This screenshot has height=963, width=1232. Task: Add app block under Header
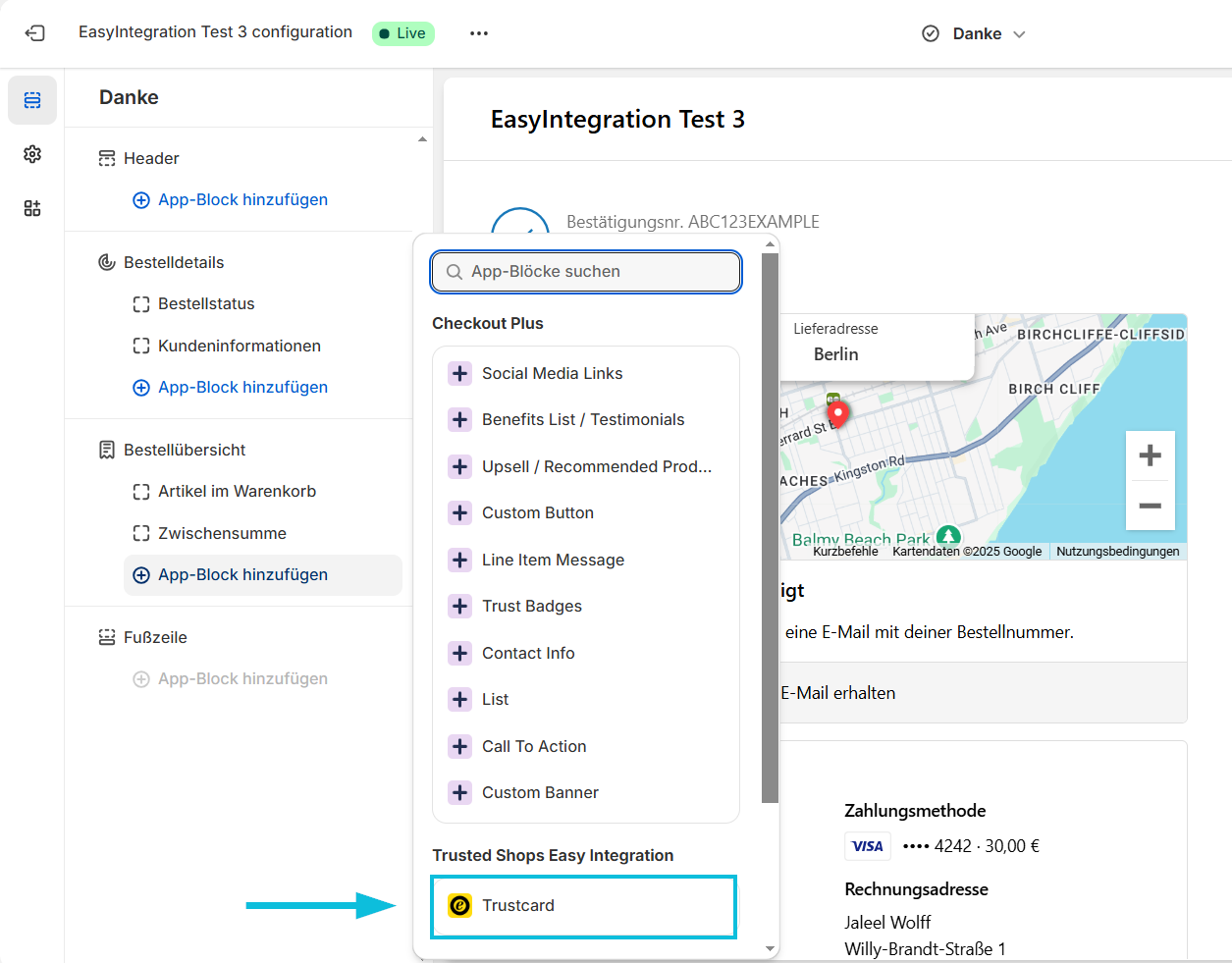(231, 199)
